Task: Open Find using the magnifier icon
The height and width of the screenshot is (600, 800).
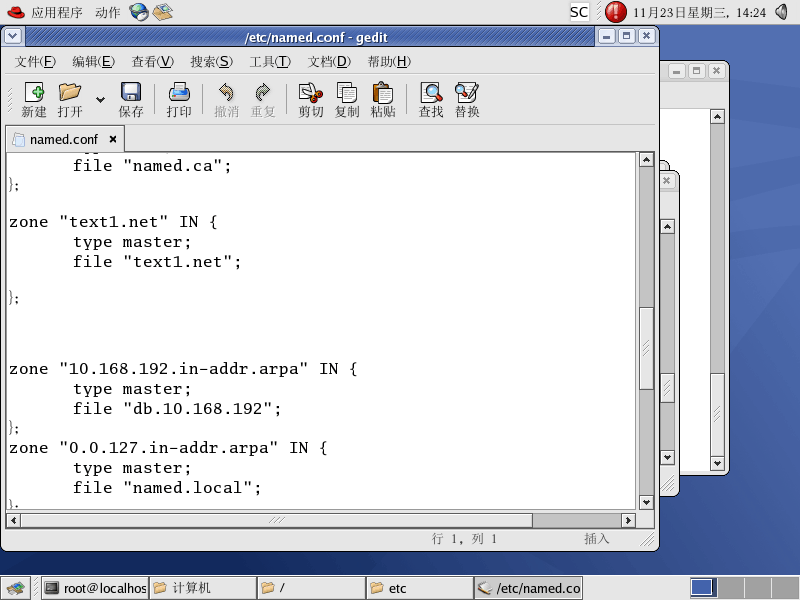Action: click(431, 93)
